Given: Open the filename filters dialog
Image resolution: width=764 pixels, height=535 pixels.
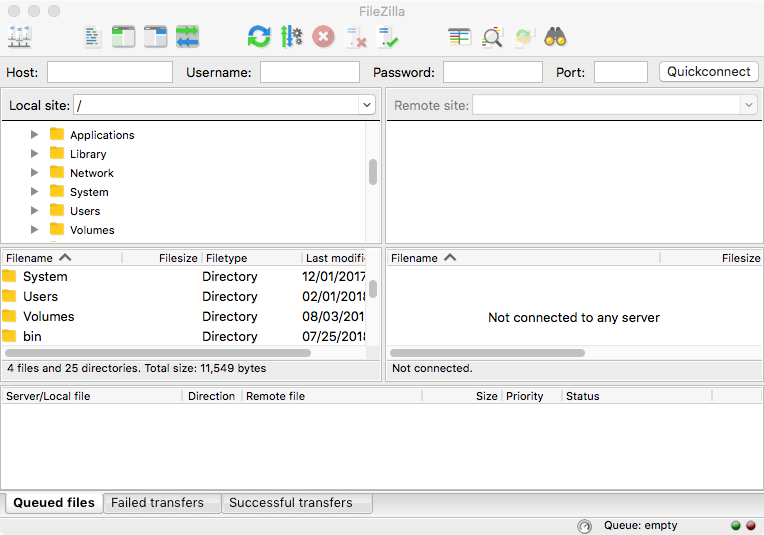Looking at the screenshot, I should 459,37.
